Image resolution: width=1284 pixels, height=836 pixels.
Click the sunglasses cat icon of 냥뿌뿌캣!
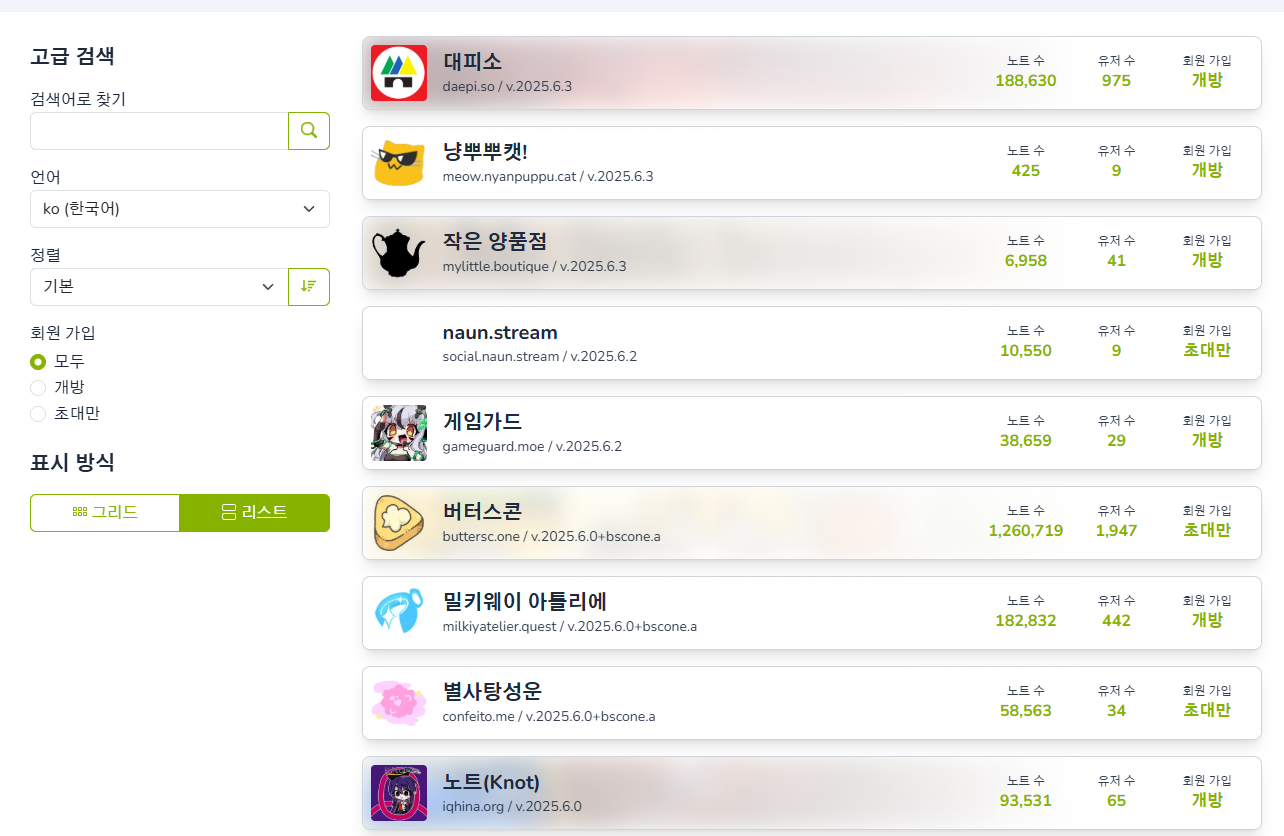coord(399,163)
